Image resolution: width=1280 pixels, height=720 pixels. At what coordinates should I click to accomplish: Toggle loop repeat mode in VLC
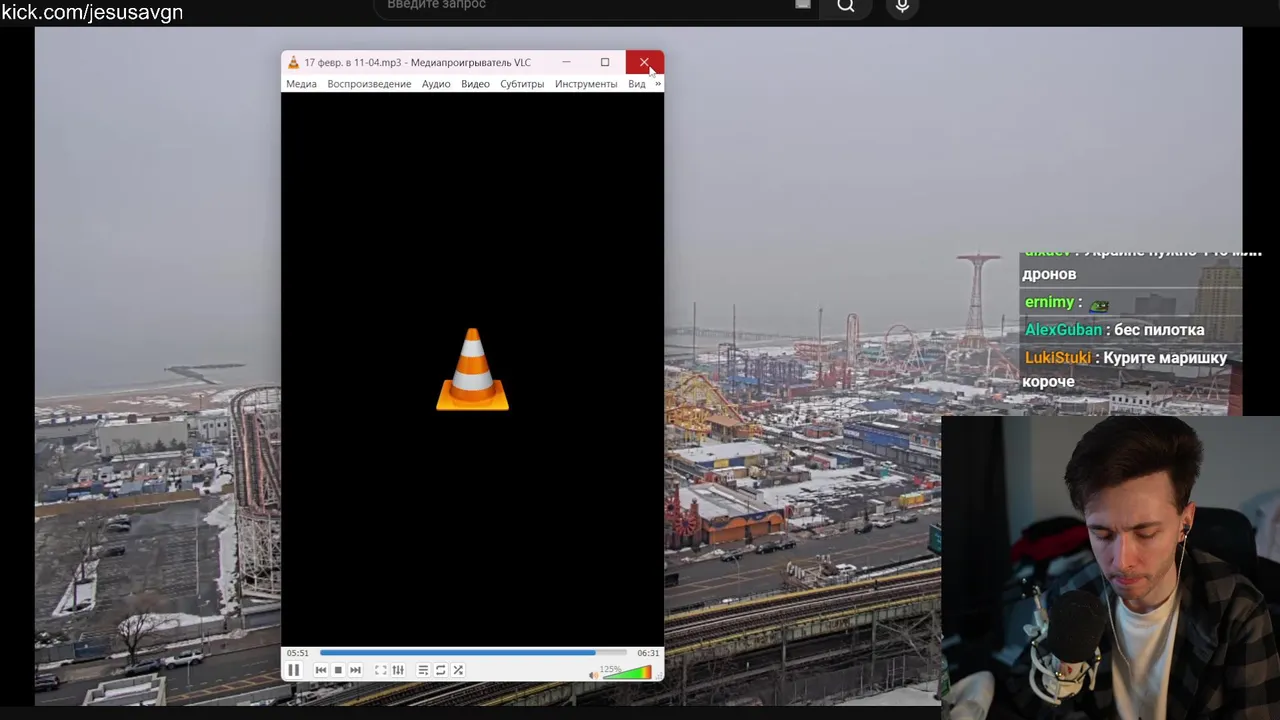440,670
